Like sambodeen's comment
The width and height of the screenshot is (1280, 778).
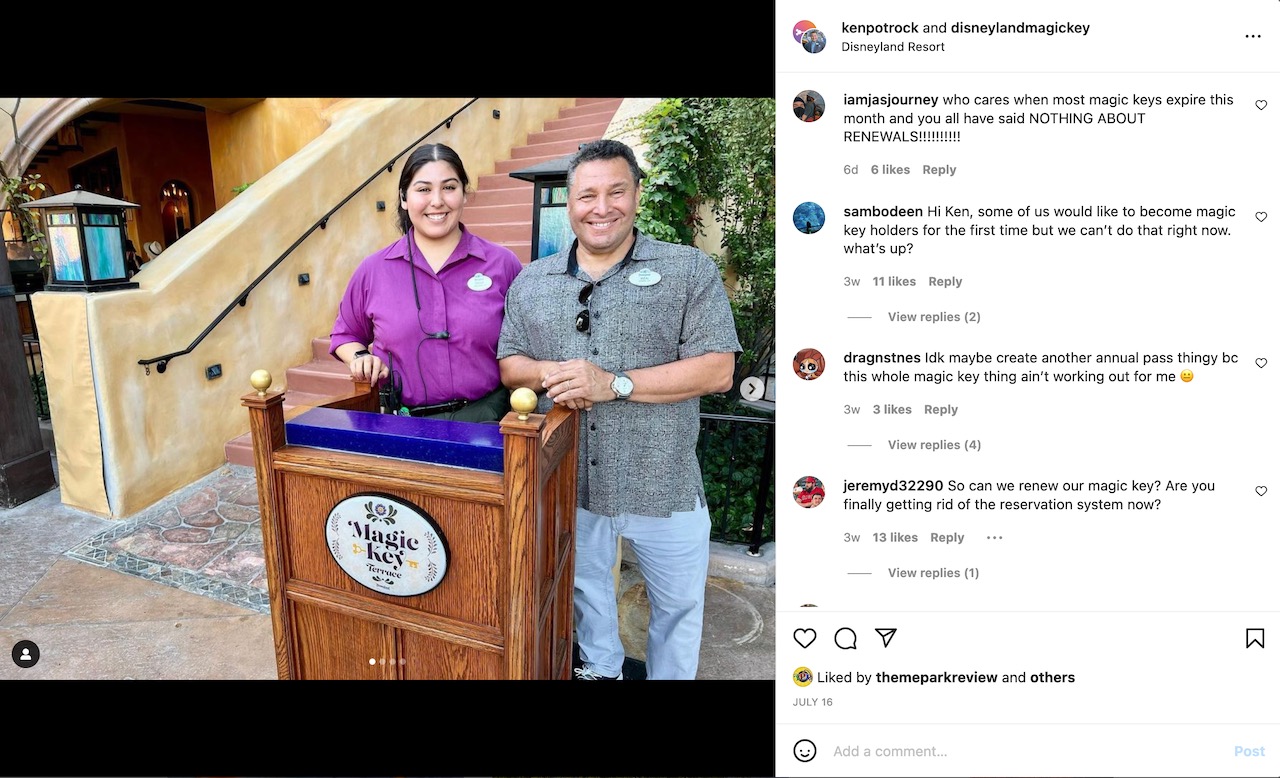1261,217
